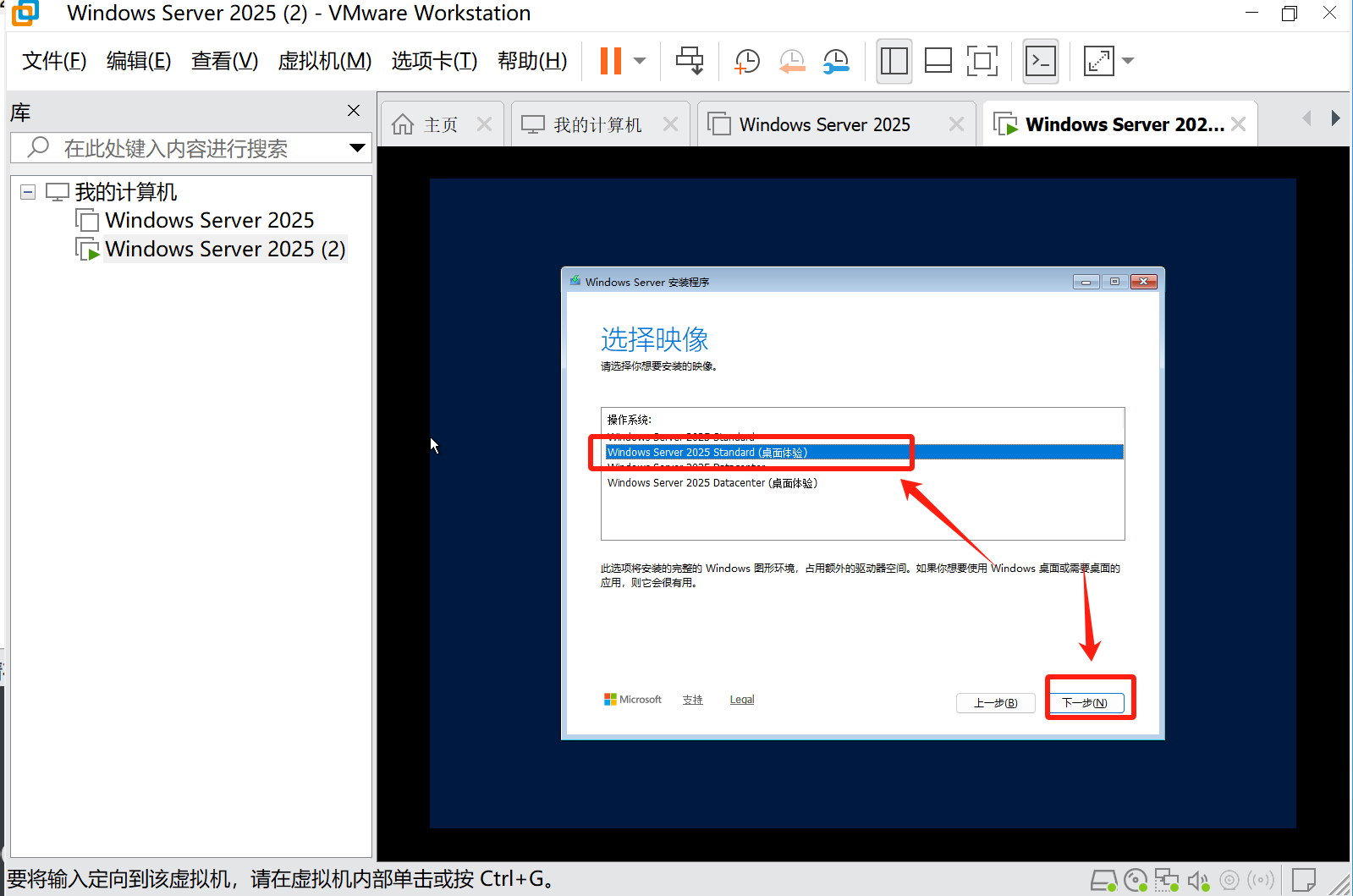Click the 上一步(B) button in setup

995,702
